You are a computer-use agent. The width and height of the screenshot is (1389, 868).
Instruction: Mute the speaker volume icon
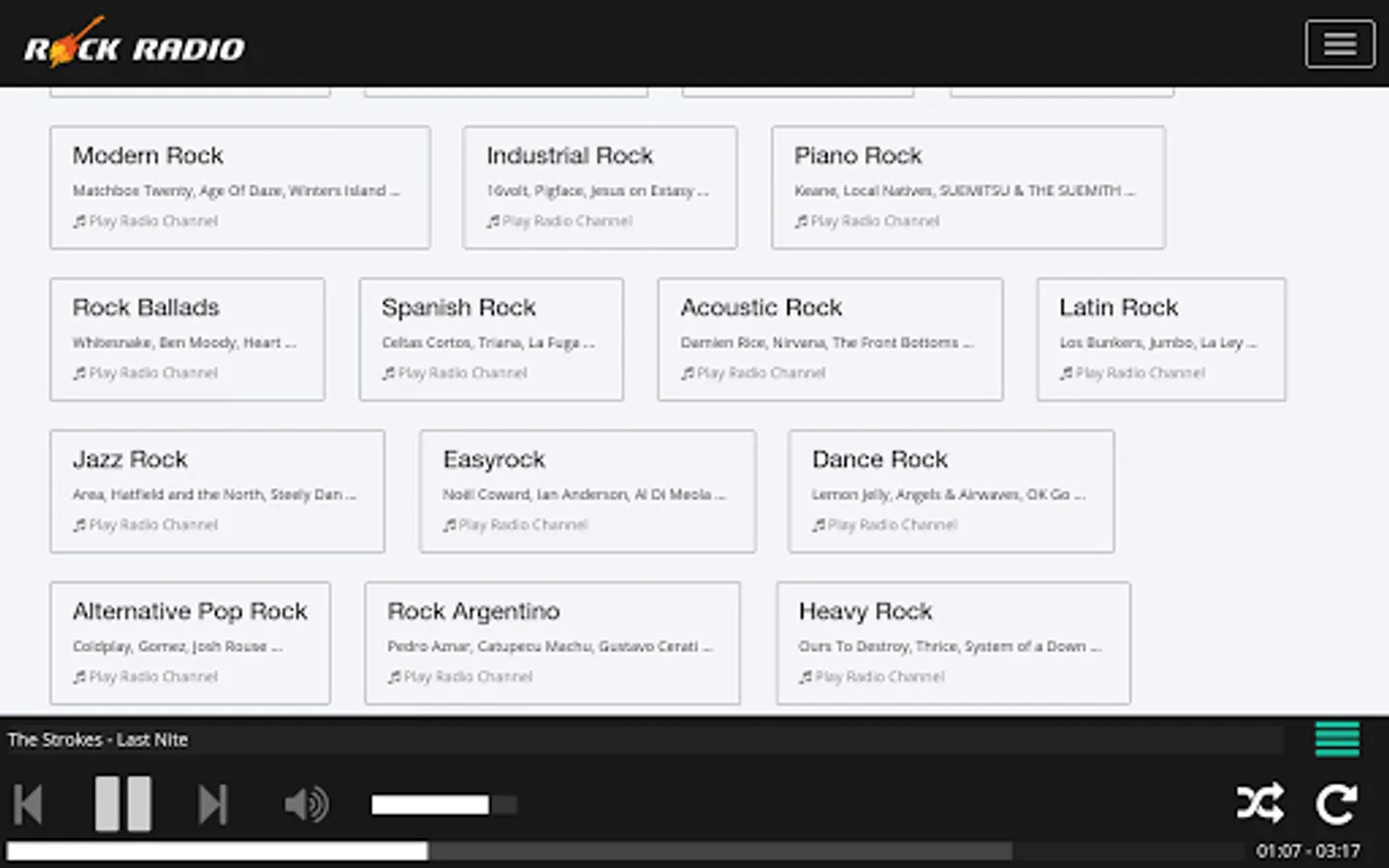306,804
